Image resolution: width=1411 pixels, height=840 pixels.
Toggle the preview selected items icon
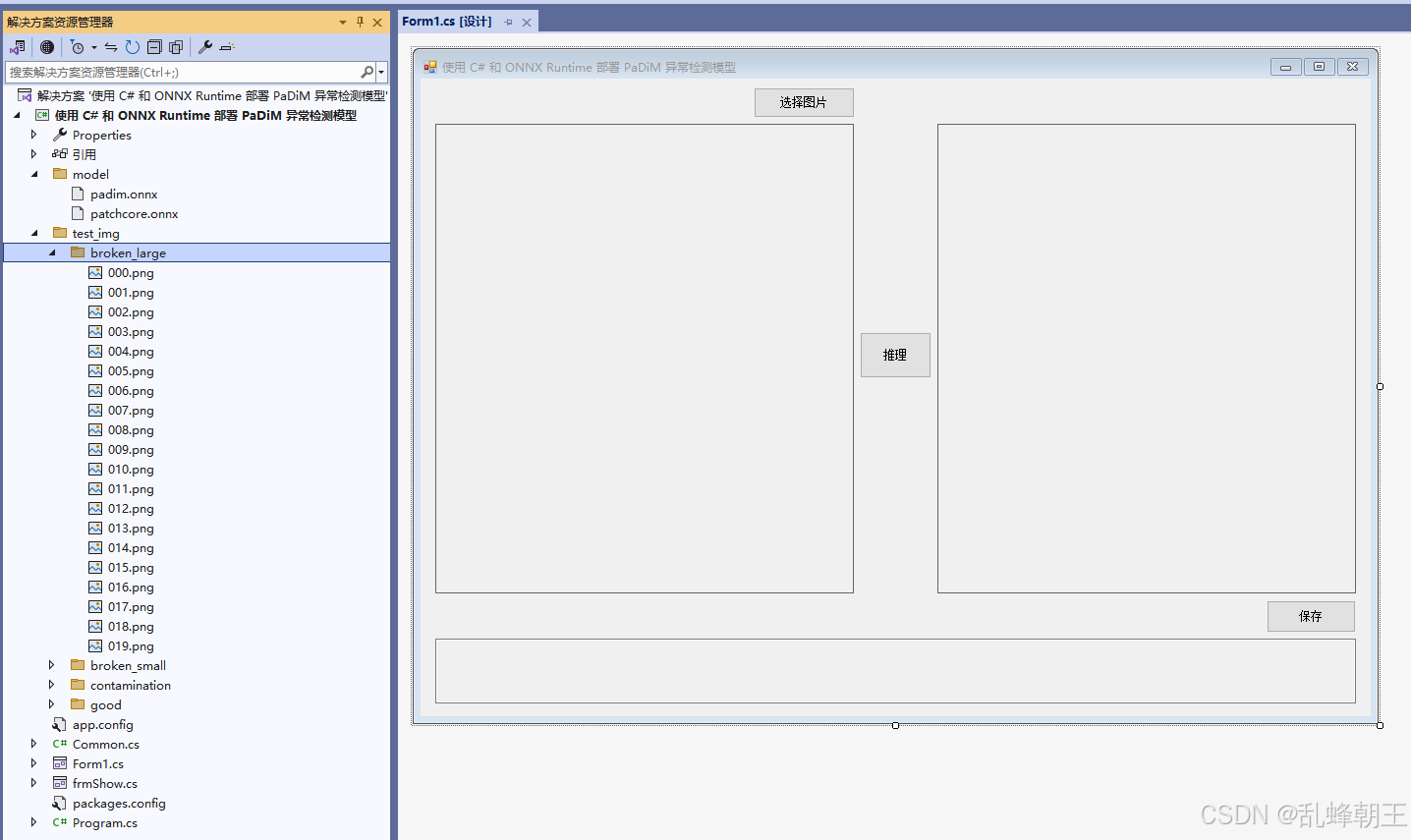[x=227, y=47]
